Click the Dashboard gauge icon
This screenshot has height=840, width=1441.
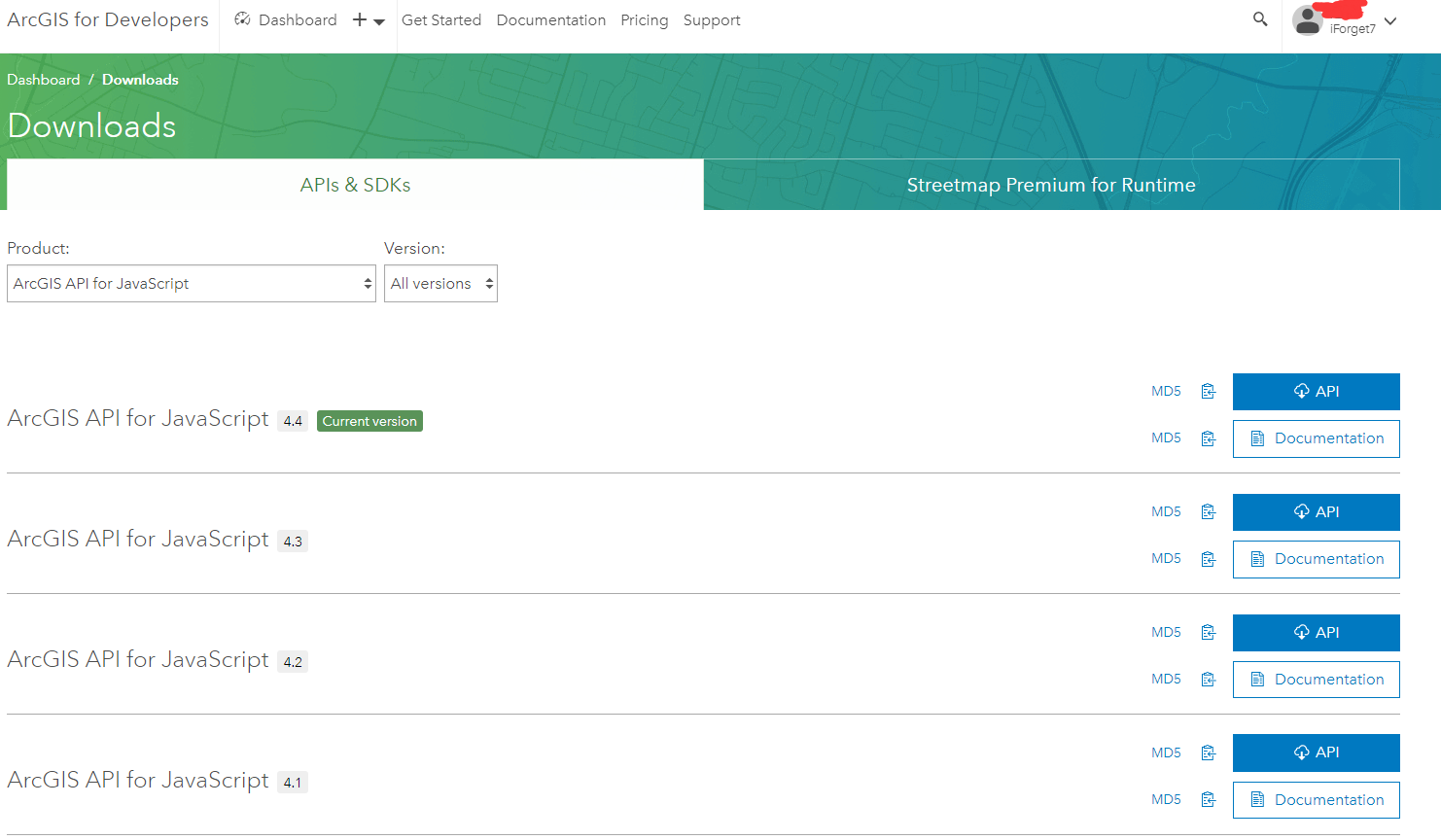tap(243, 19)
